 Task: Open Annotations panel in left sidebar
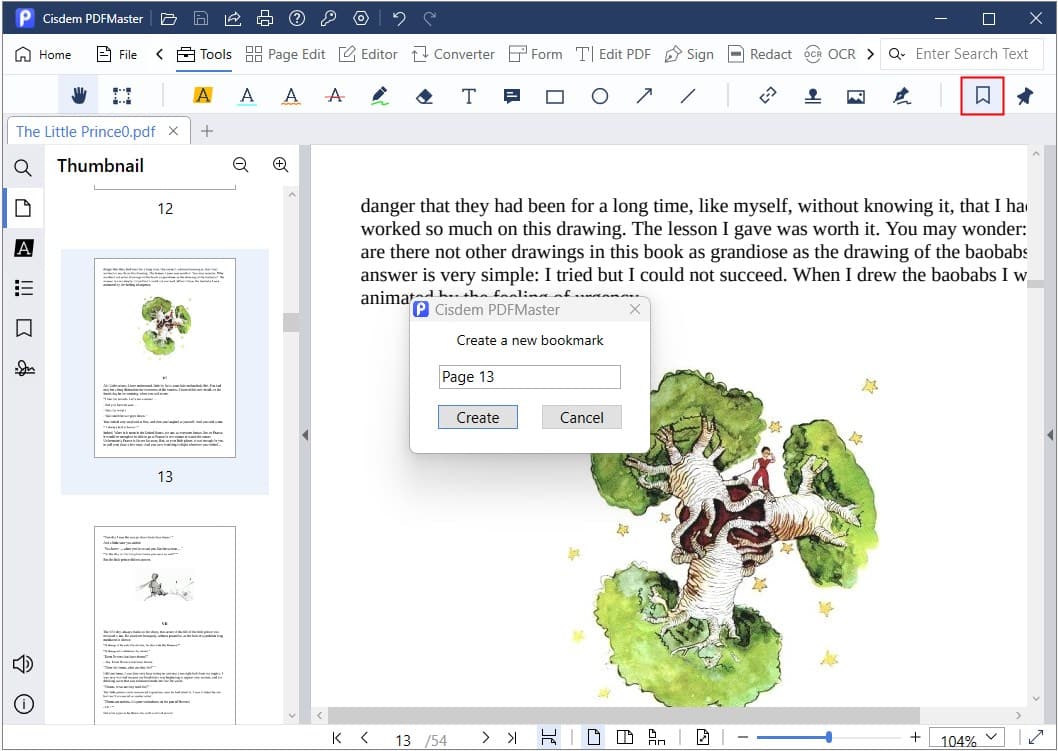click(23, 248)
